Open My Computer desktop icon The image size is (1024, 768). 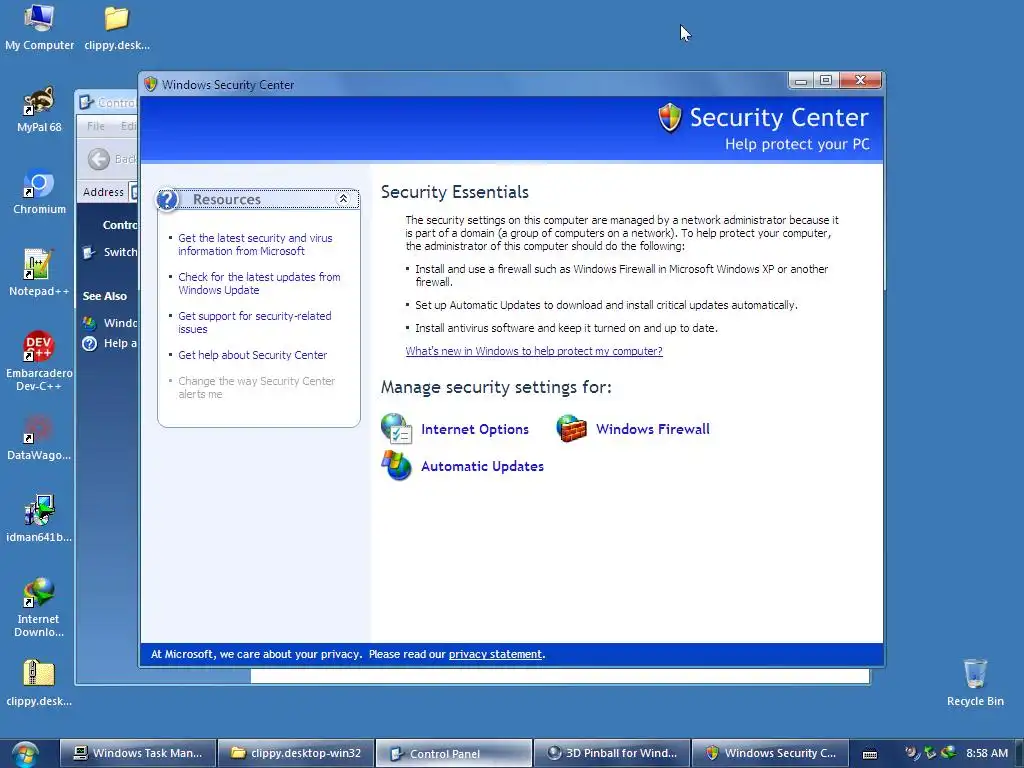[x=39, y=27]
